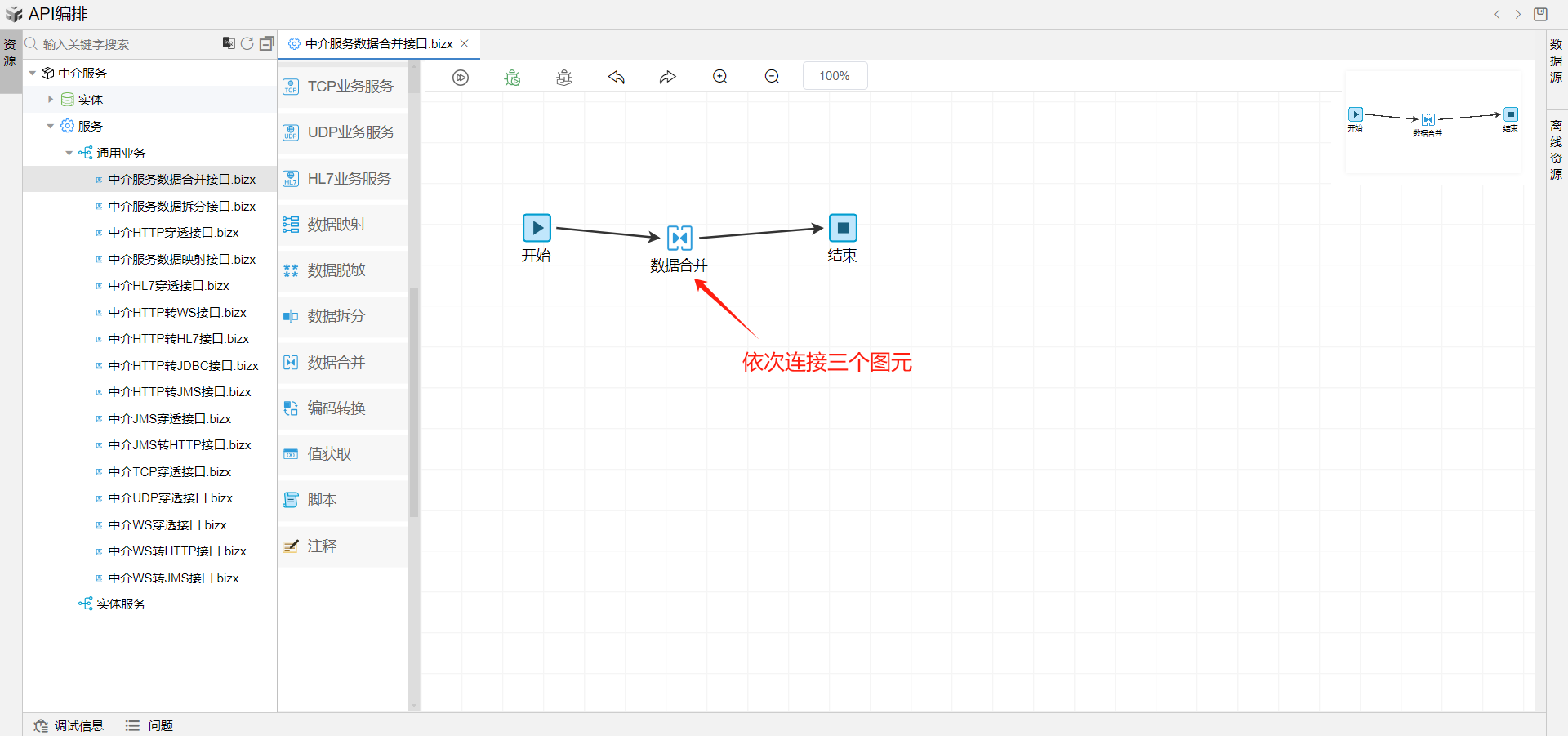1568x736 pixels.
Task: Expand the 实体 tree node
Action: (x=51, y=100)
